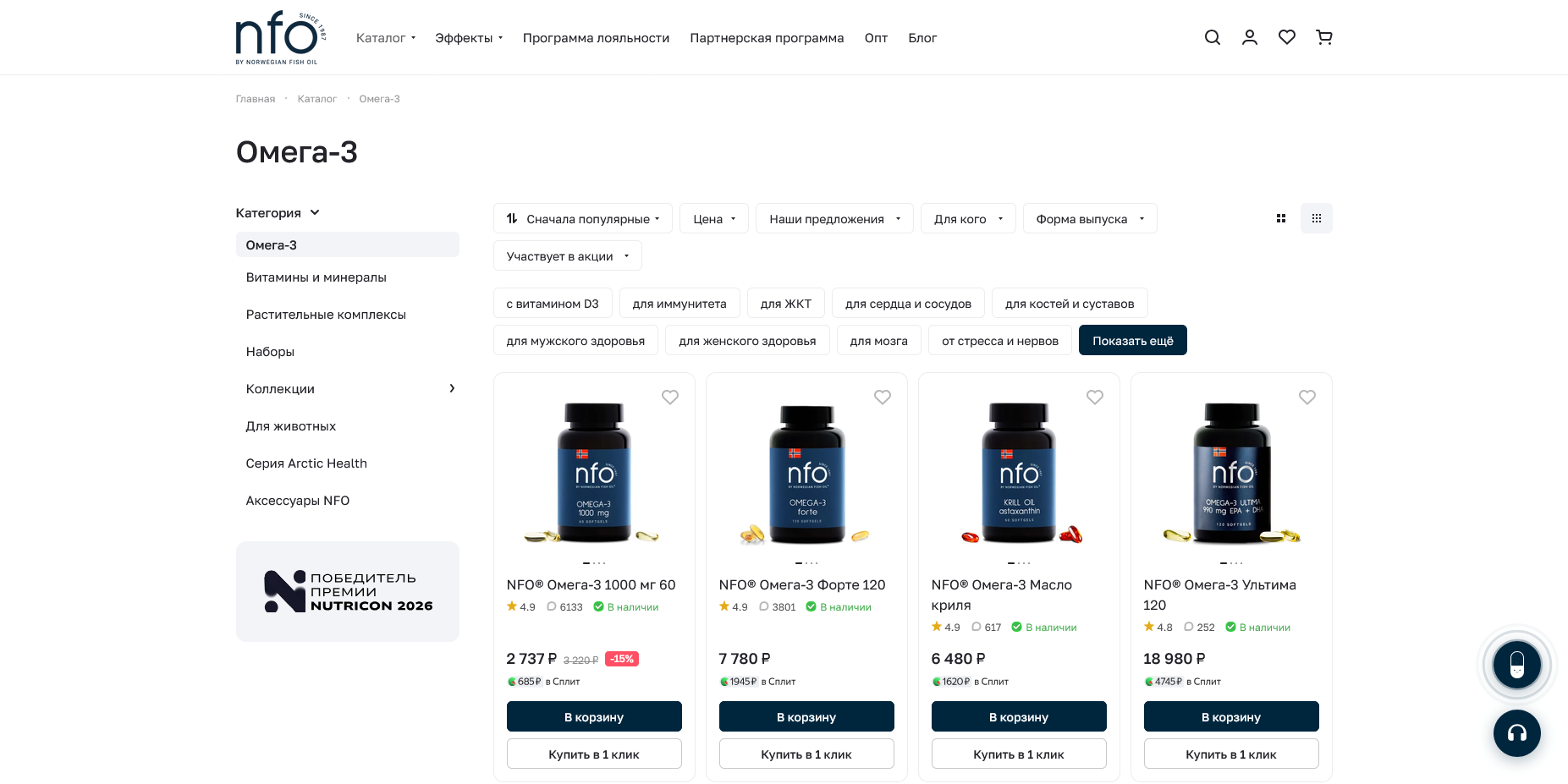Filter by для женского здоровья tag
This screenshot has height=784, width=1568.
[747, 341]
